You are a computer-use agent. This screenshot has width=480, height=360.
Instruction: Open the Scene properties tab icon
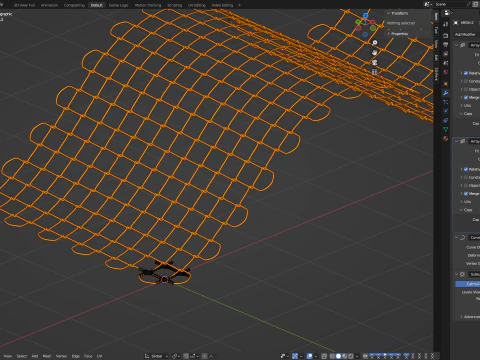coord(446,63)
